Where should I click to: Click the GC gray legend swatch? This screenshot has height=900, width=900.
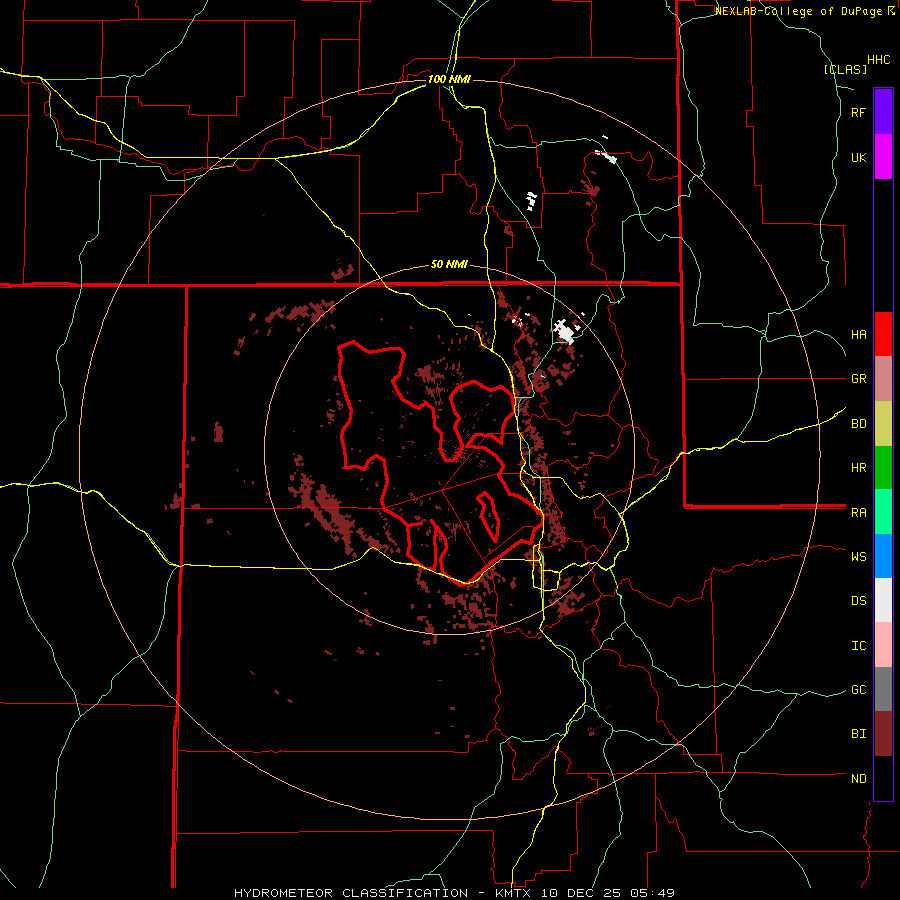(x=883, y=689)
